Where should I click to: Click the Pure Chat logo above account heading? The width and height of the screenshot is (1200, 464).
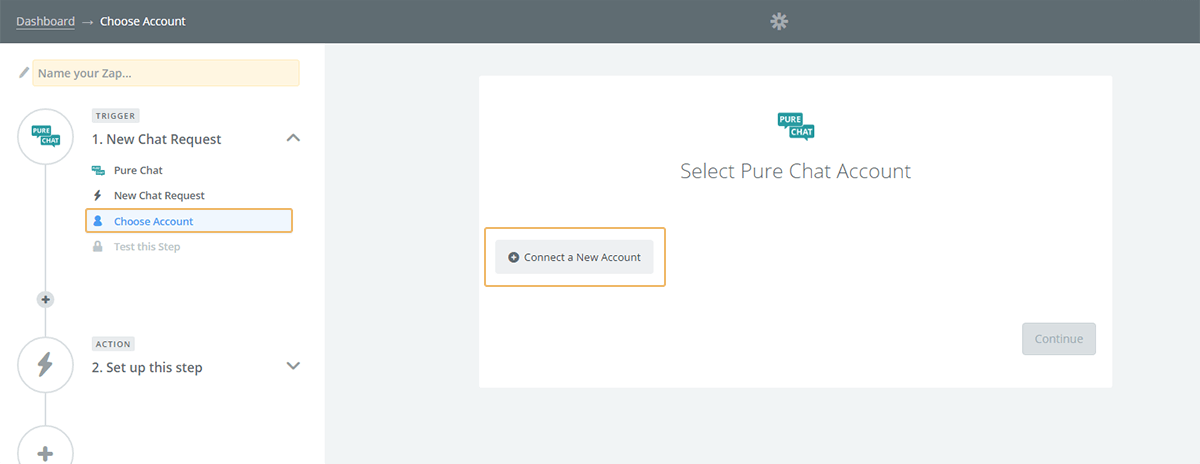tap(796, 127)
